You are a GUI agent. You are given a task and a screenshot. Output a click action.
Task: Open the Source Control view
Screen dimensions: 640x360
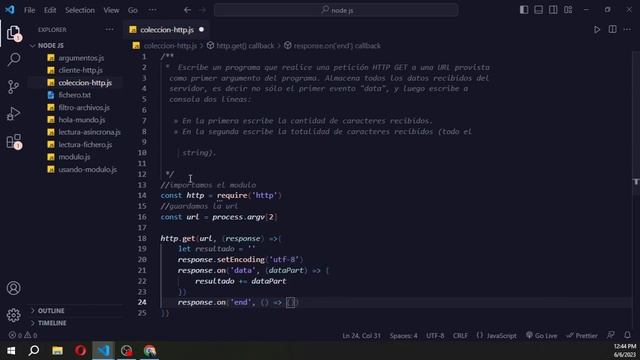[13, 87]
